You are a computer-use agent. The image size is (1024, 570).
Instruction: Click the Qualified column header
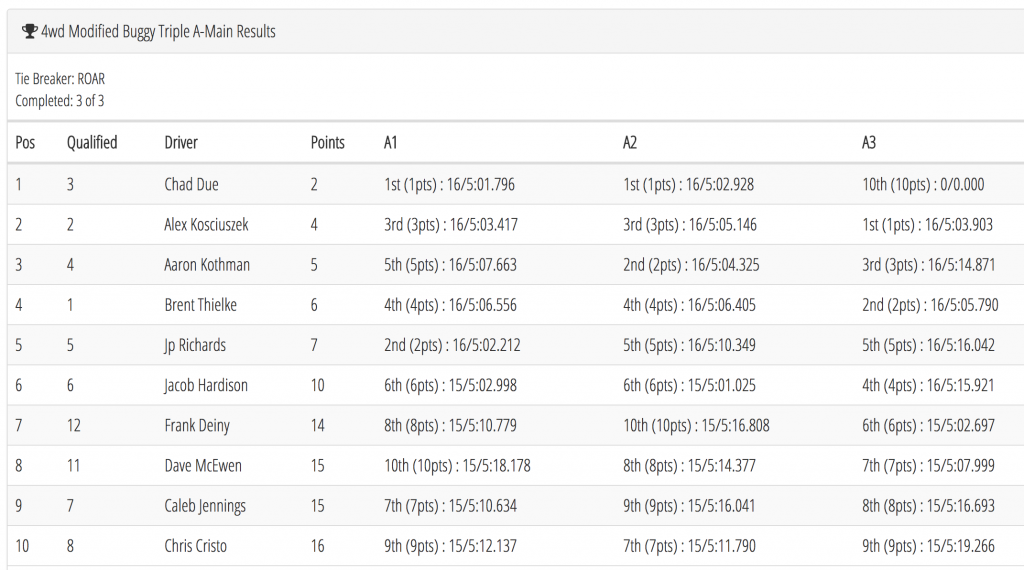92,142
